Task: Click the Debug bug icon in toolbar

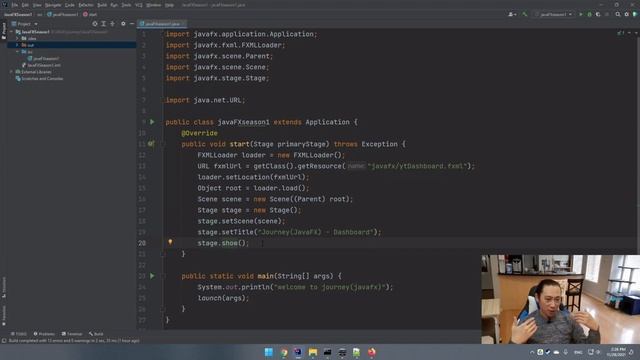Action: 589,14
